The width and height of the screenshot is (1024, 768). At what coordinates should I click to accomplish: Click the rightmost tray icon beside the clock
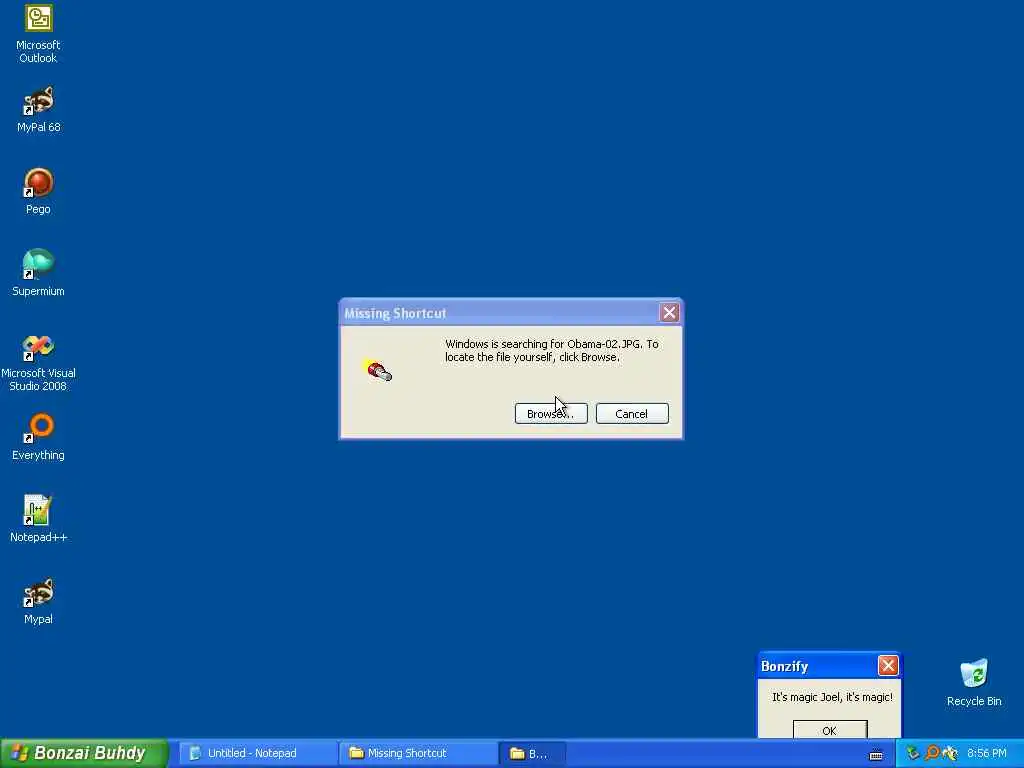pos(950,753)
